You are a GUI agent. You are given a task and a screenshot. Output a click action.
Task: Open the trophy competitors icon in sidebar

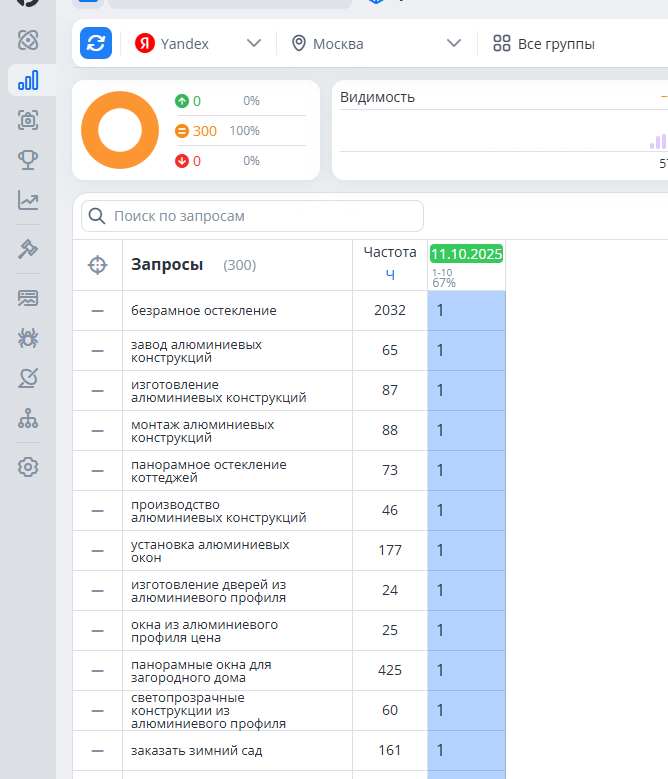(x=28, y=160)
